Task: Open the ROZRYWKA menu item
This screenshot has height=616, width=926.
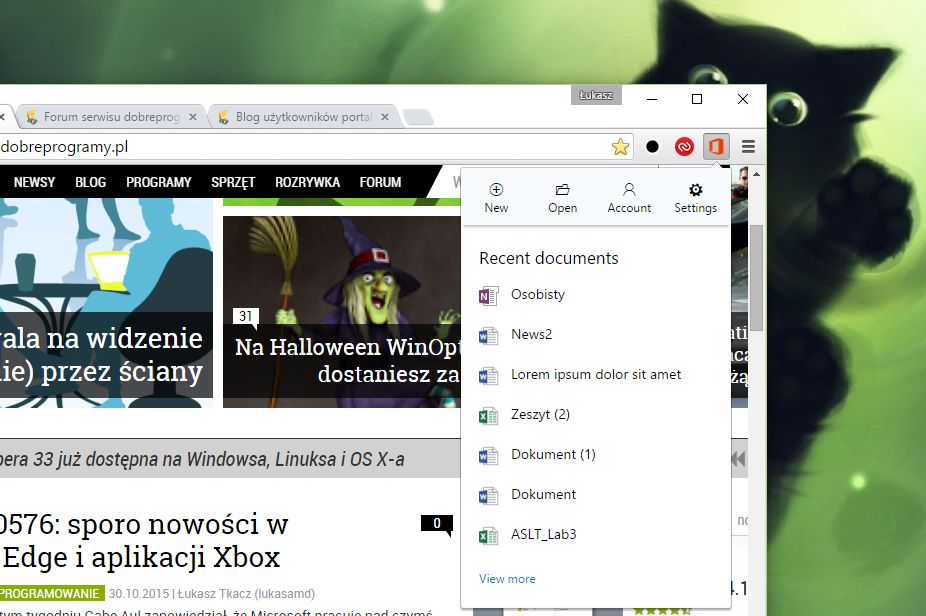Action: pos(307,182)
